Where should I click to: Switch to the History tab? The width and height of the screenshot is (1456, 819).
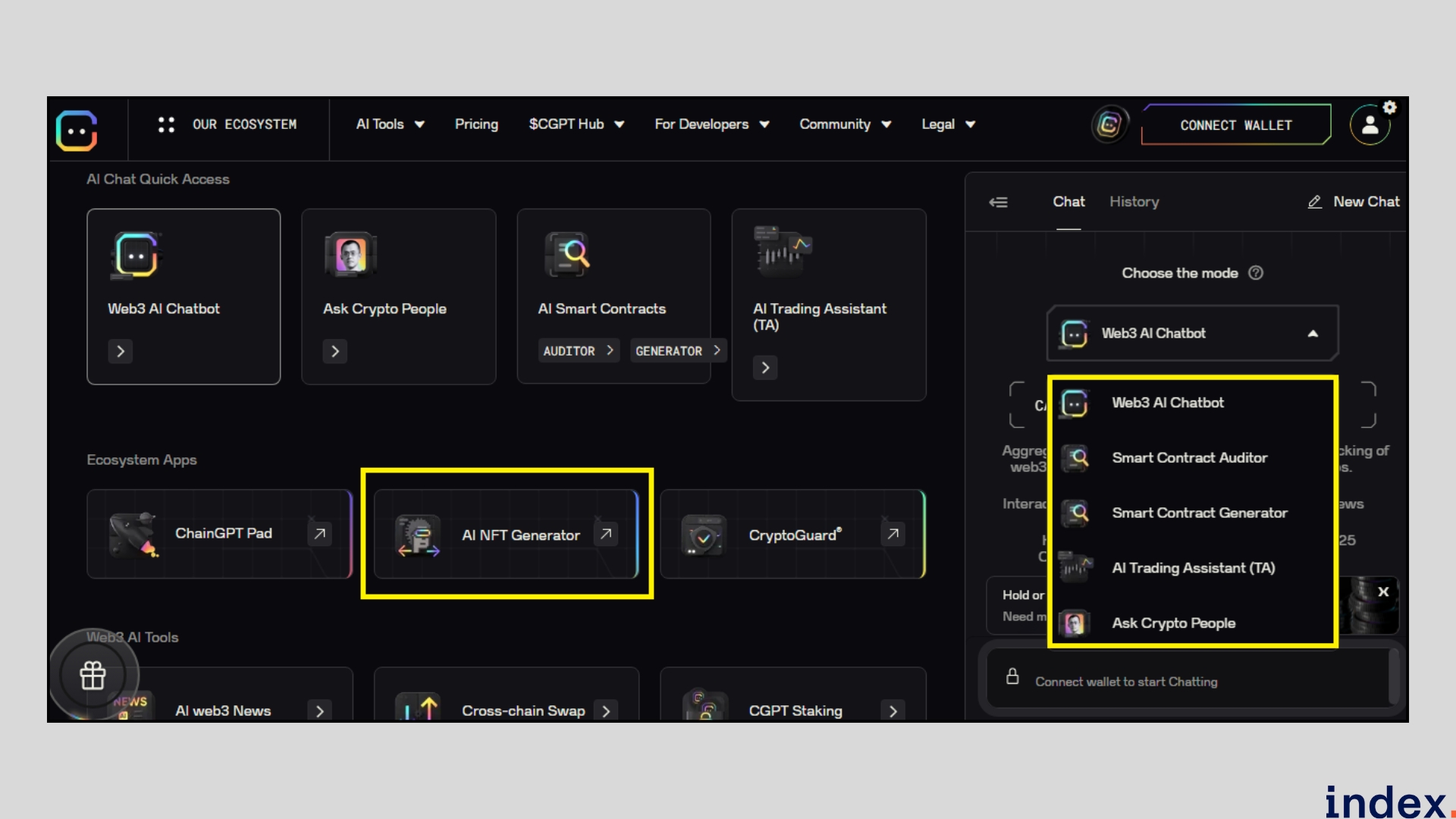1134,202
